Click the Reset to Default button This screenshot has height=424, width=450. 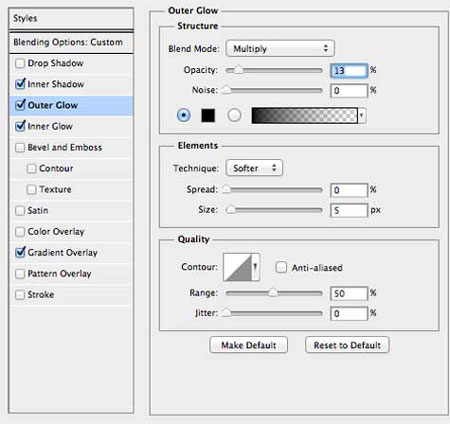347,345
